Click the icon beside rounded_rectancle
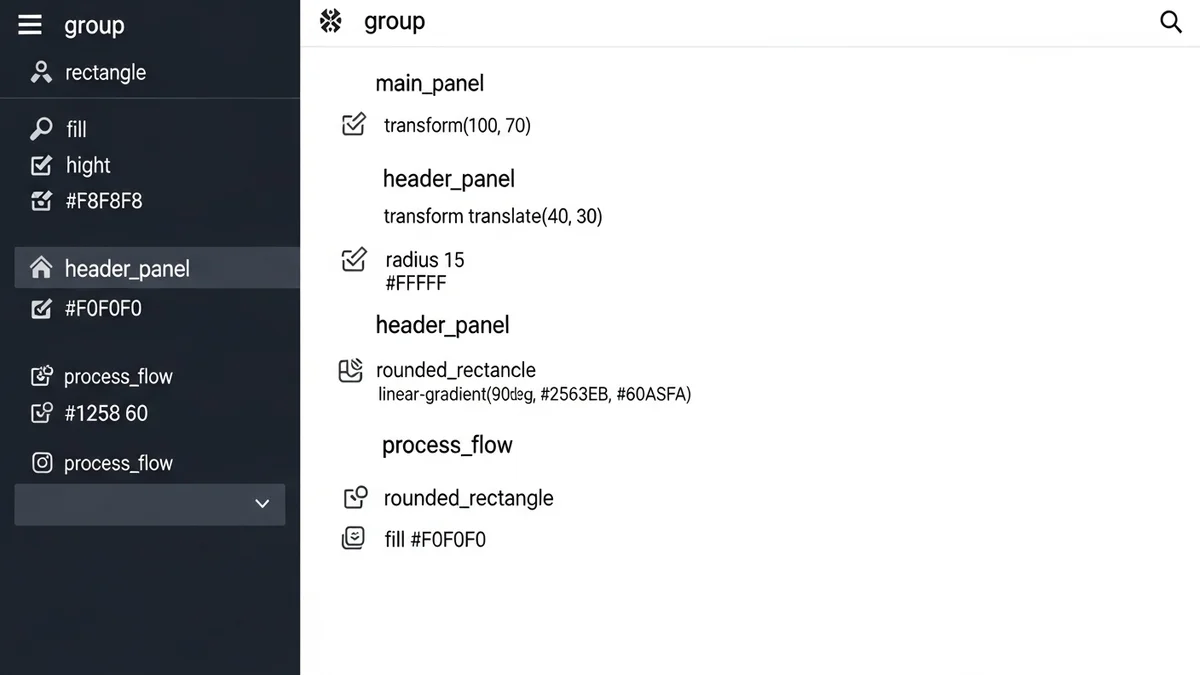Image resolution: width=1200 pixels, height=675 pixels. coord(350,371)
